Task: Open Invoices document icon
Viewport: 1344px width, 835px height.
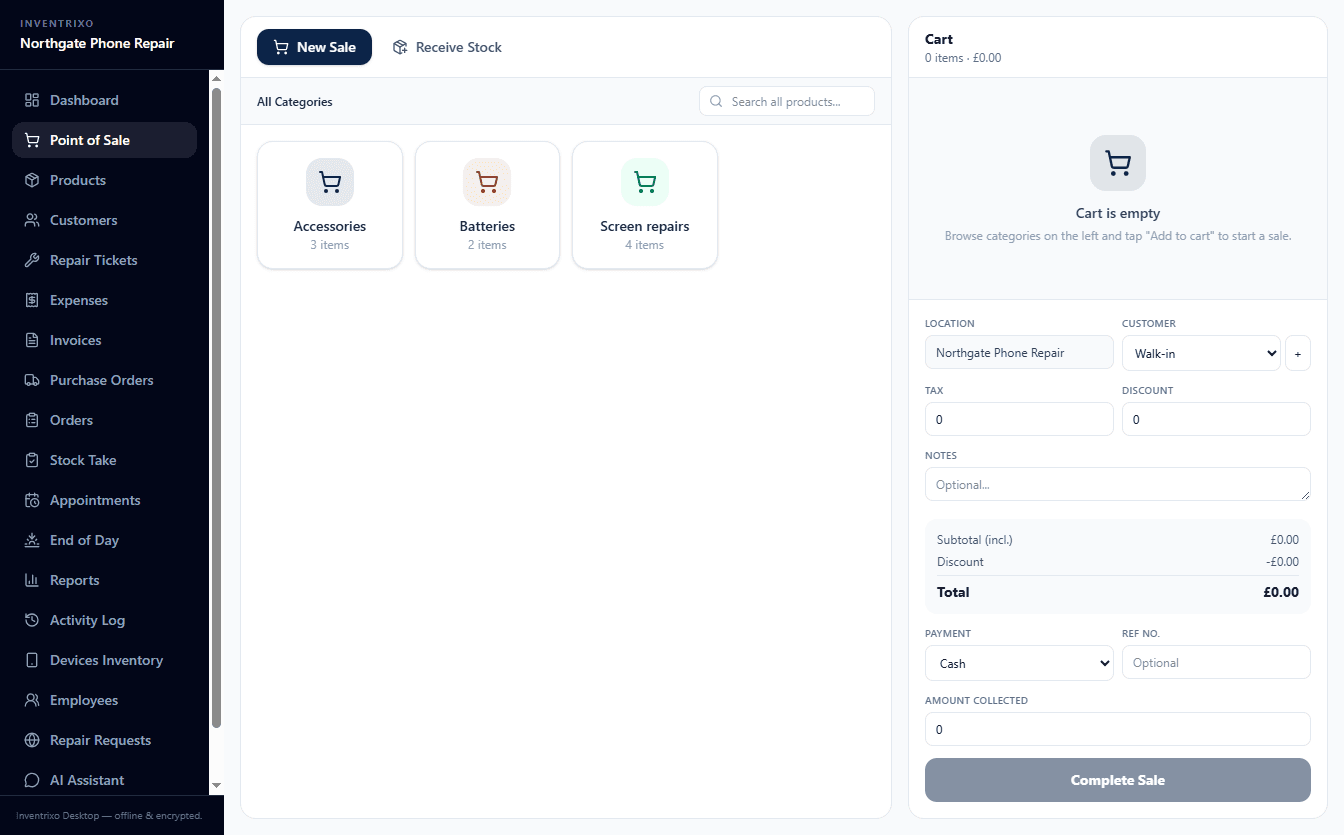Action: [x=32, y=340]
